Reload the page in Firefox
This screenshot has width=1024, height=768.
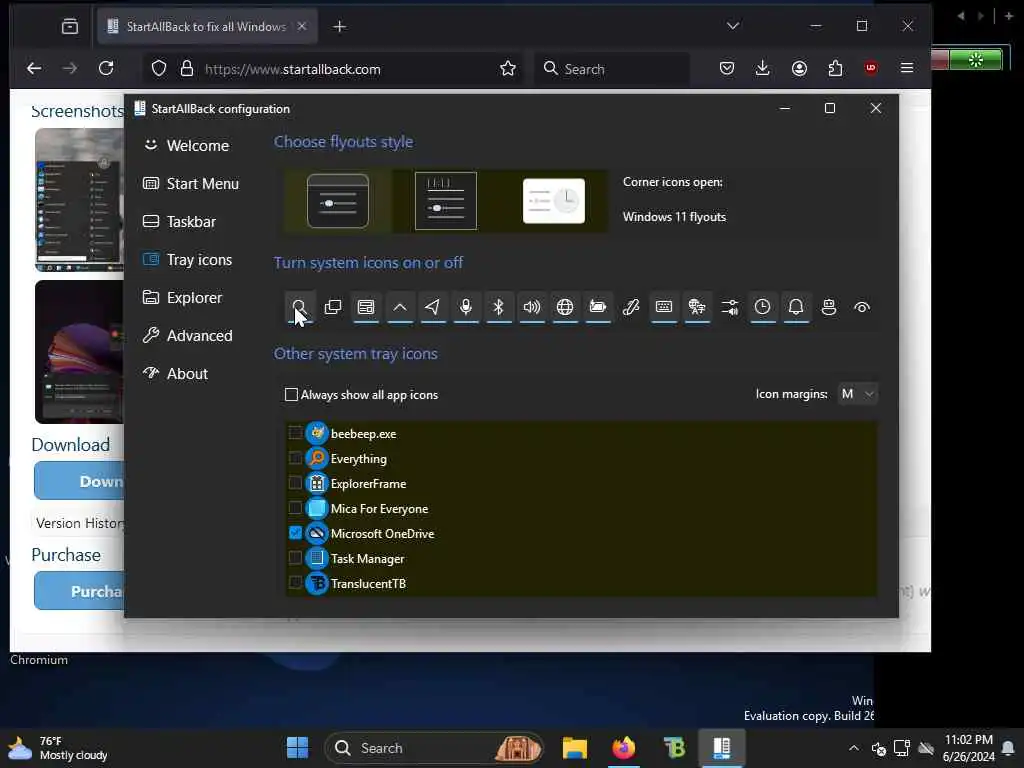106,68
